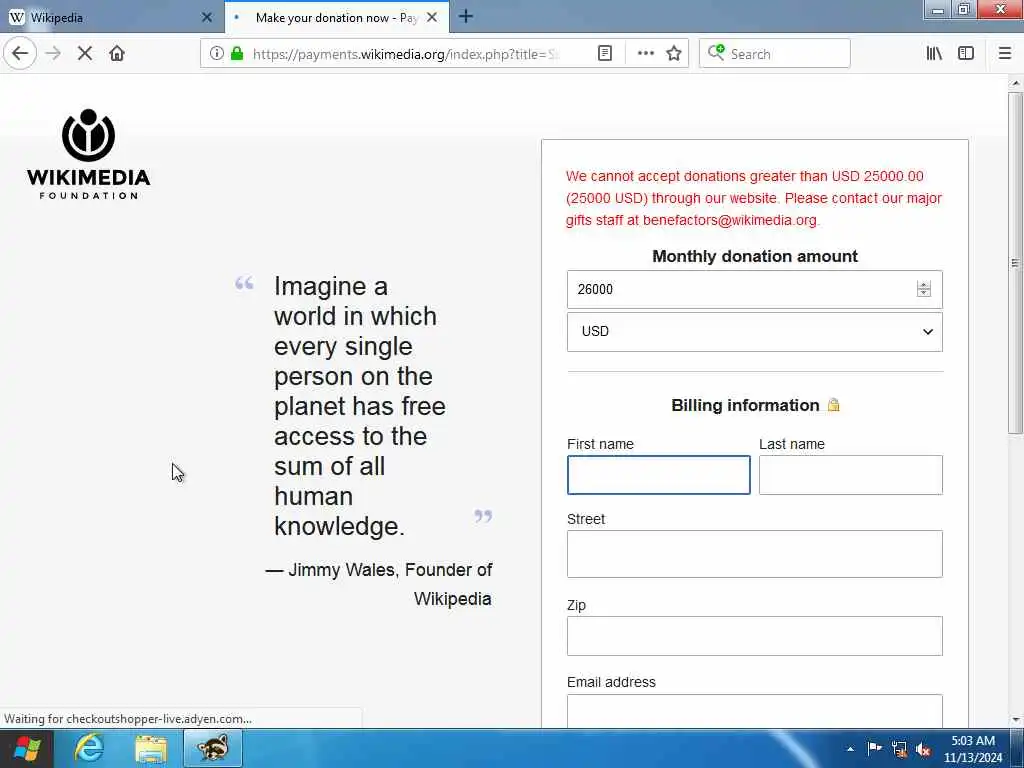
Task: Show hidden tray icons arrow
Action: click(x=850, y=749)
